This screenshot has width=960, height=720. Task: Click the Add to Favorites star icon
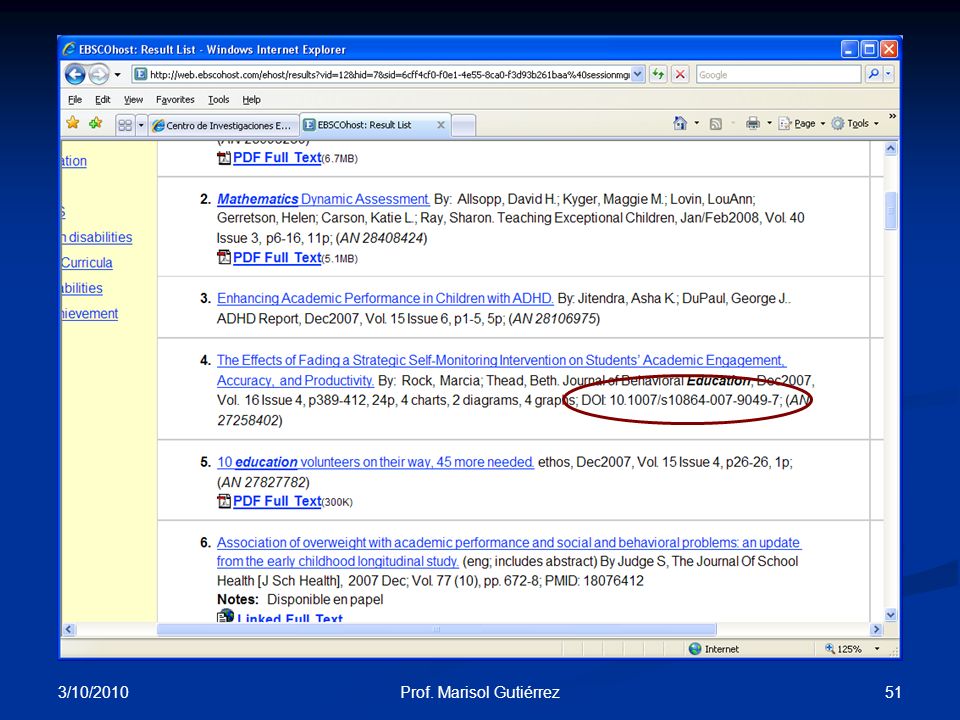tap(96, 123)
